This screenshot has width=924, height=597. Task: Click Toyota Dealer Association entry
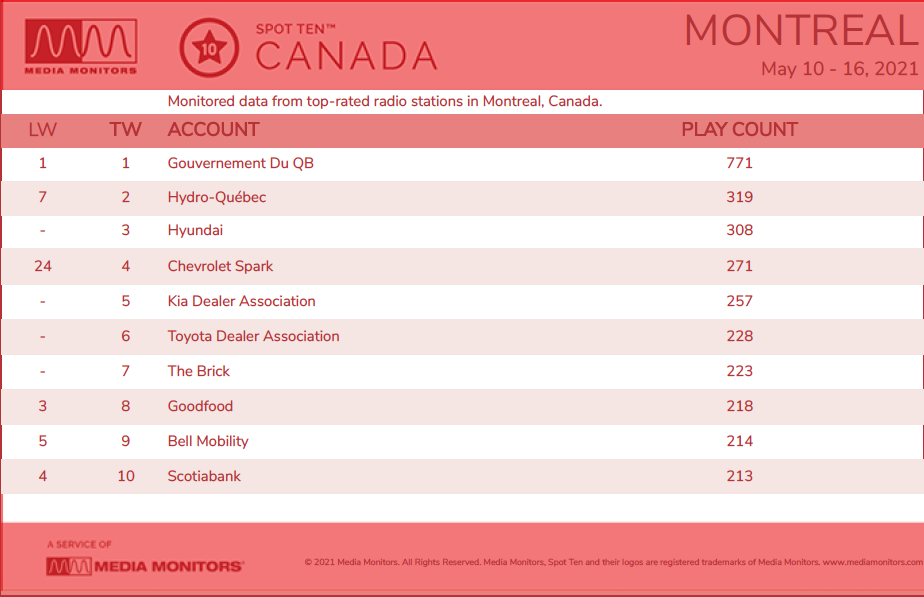pos(253,336)
